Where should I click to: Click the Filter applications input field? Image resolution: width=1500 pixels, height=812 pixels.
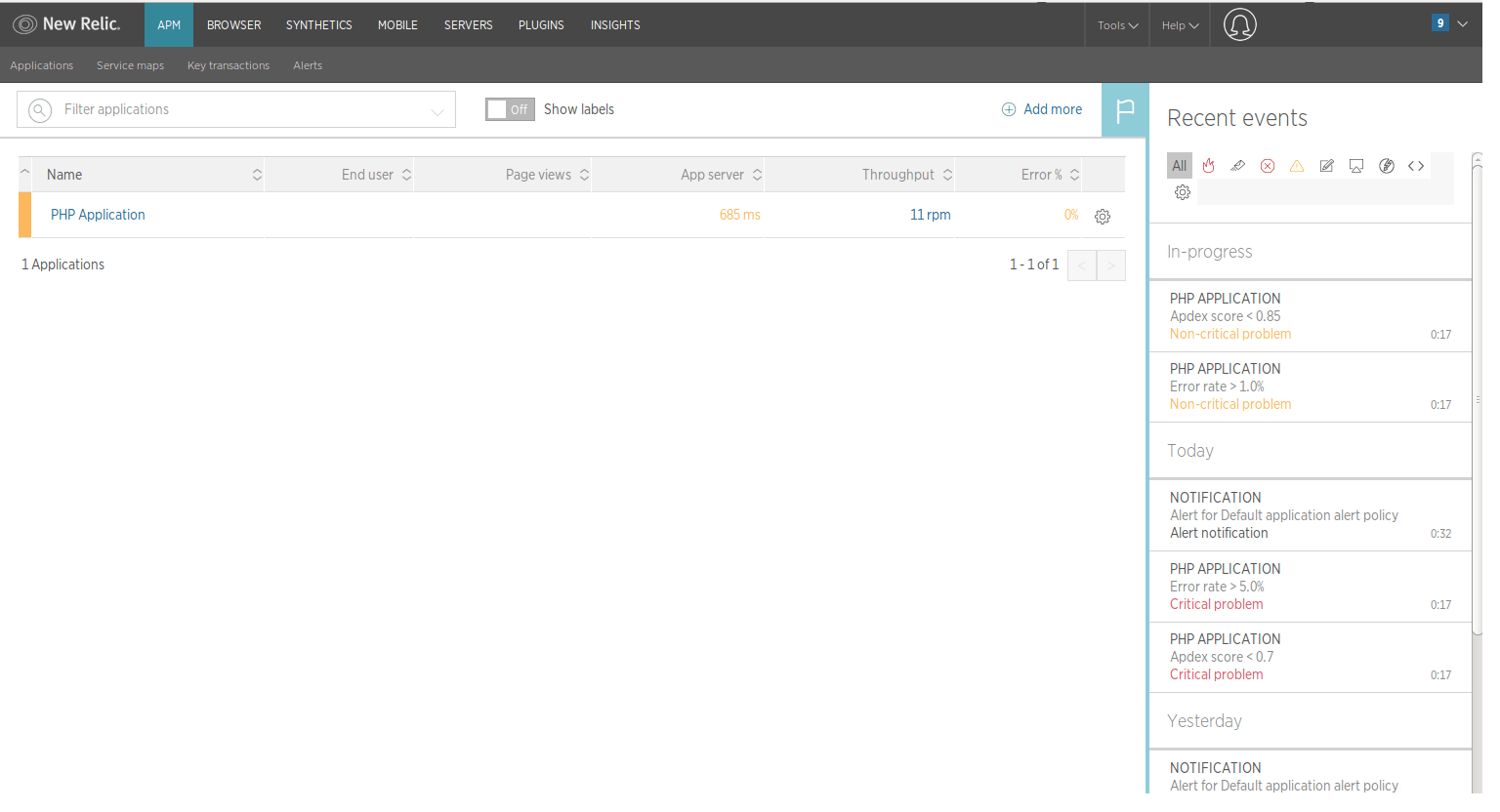[236, 109]
